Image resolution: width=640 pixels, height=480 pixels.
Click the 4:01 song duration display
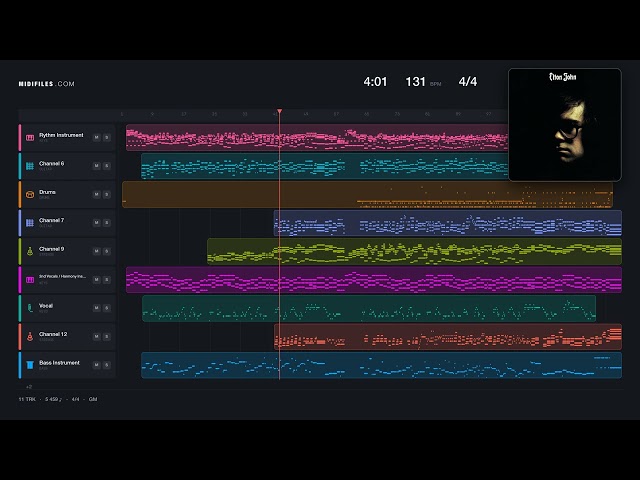click(375, 82)
